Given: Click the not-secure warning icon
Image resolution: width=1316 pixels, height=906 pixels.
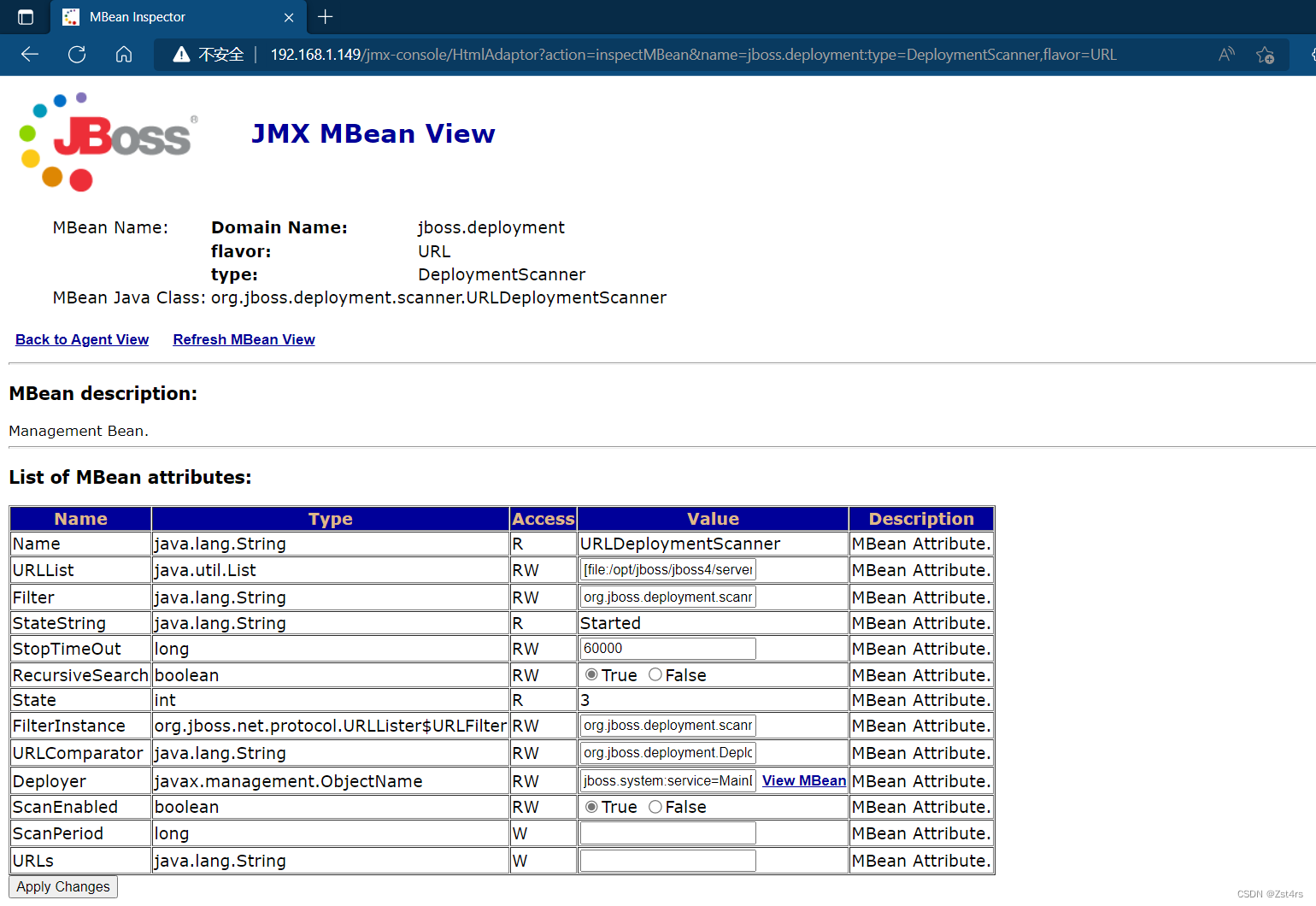Looking at the screenshot, I should (x=181, y=55).
